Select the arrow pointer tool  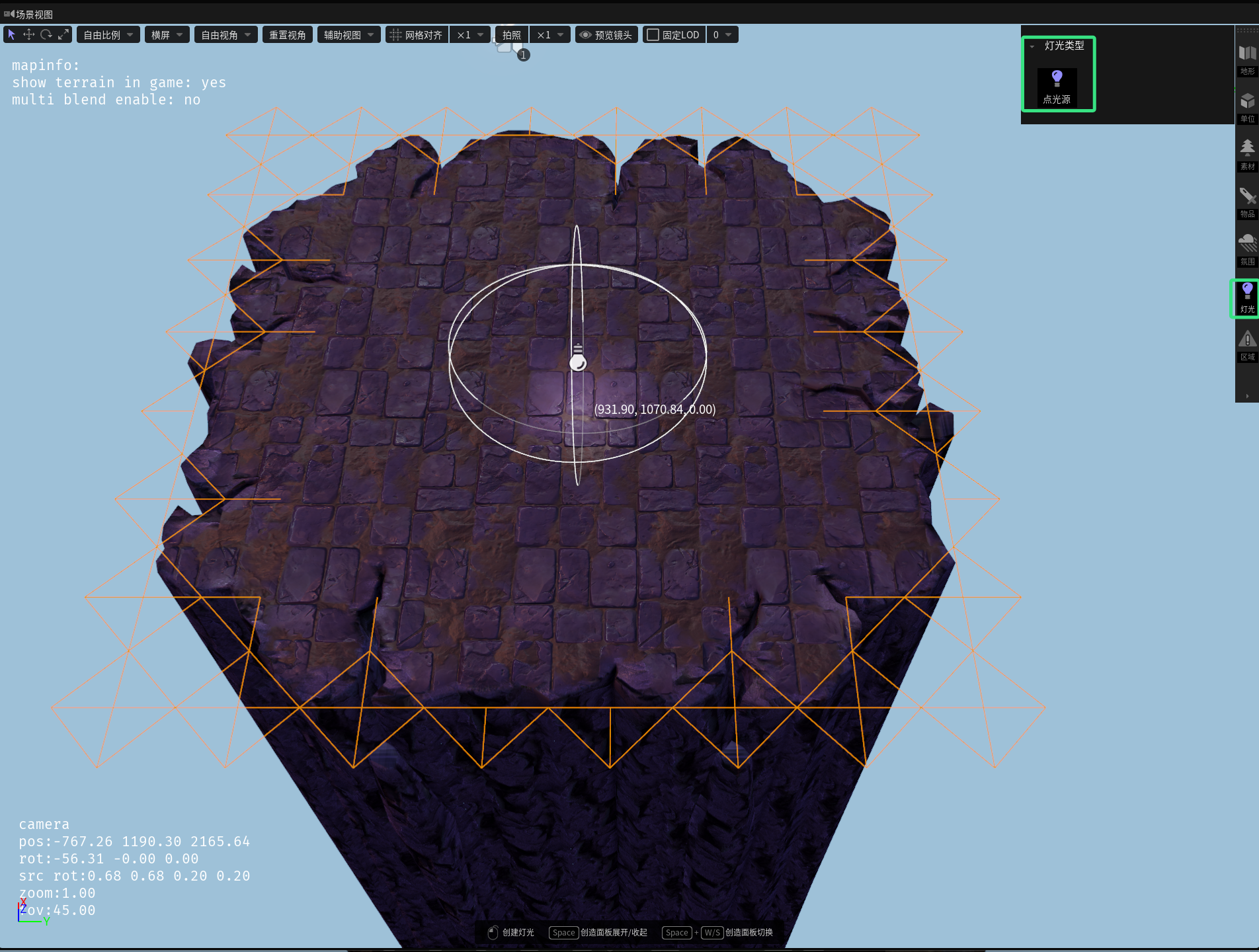[11, 34]
